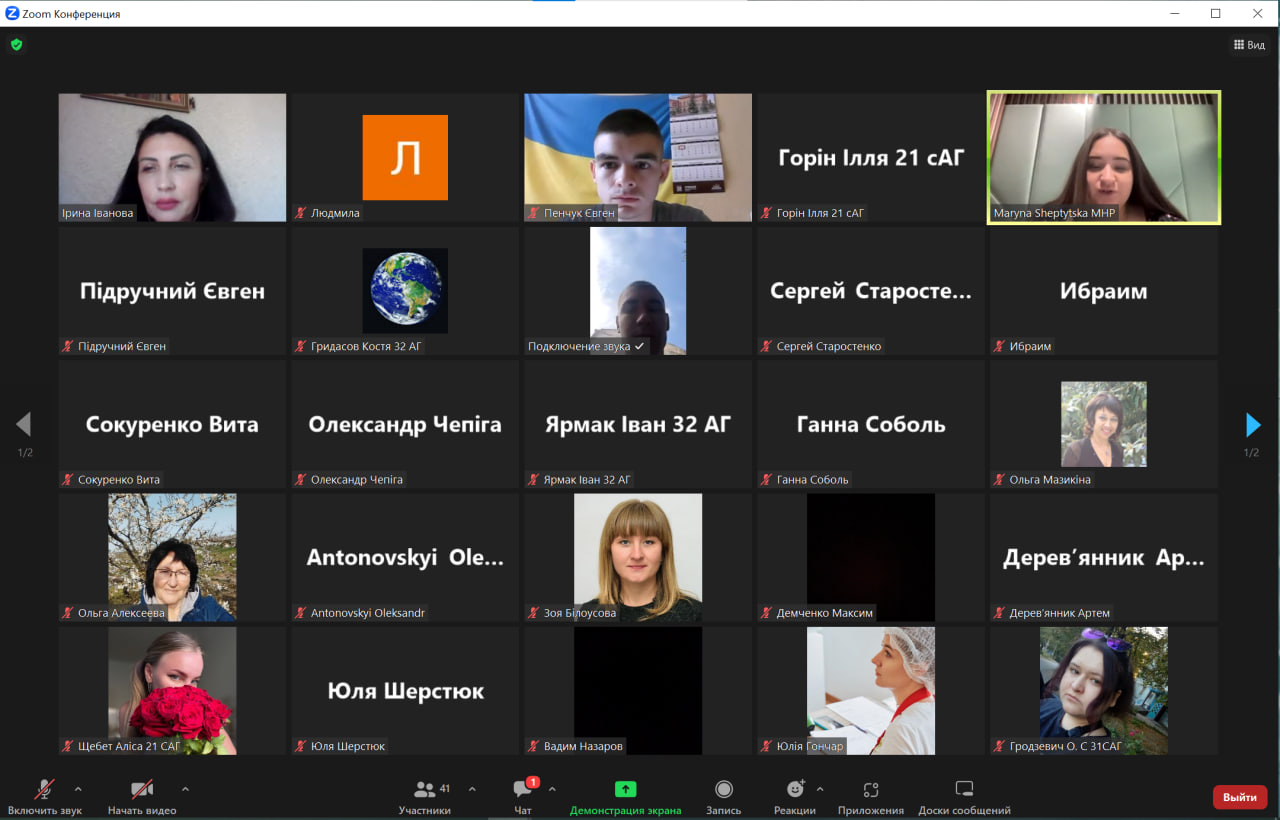Click muted mic icon beside Вадим Назаров

[534, 746]
